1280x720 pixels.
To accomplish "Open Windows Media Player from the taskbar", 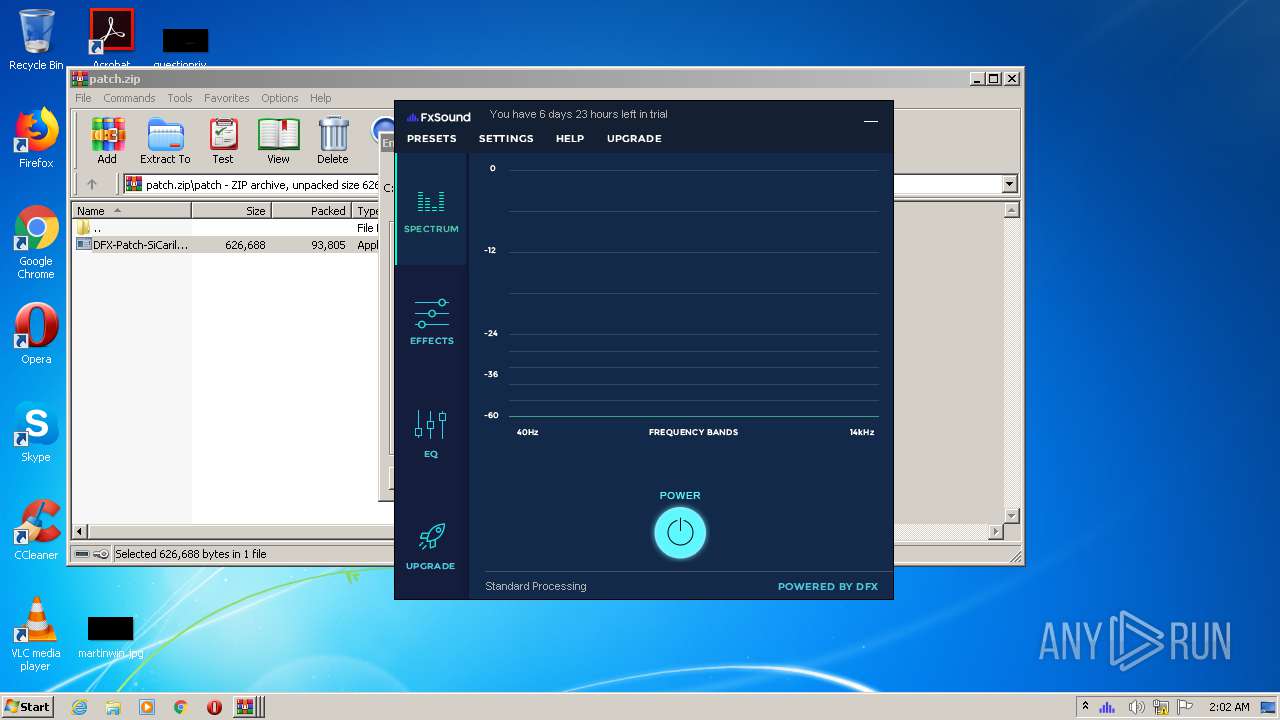I will coord(147,707).
